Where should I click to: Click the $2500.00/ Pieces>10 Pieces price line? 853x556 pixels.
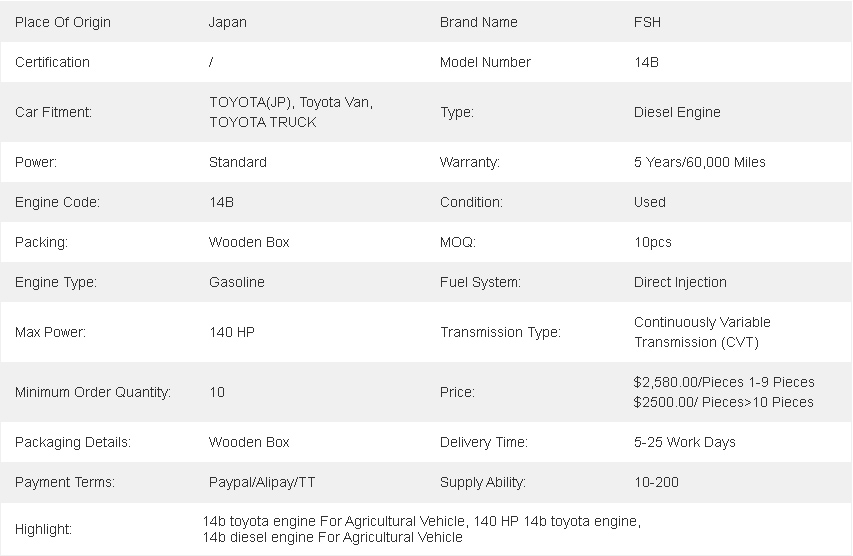click(x=724, y=403)
